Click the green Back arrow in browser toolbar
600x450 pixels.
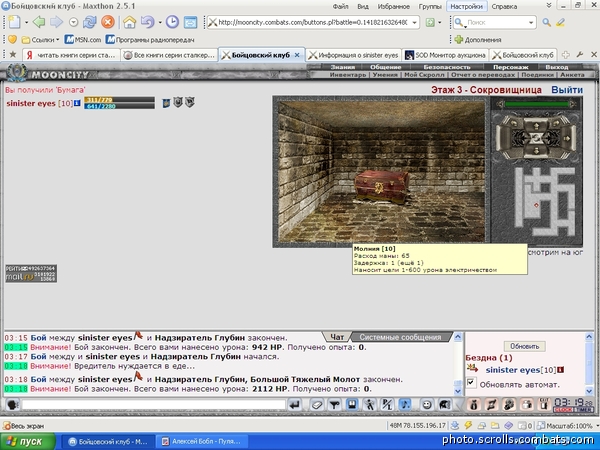(39, 22)
